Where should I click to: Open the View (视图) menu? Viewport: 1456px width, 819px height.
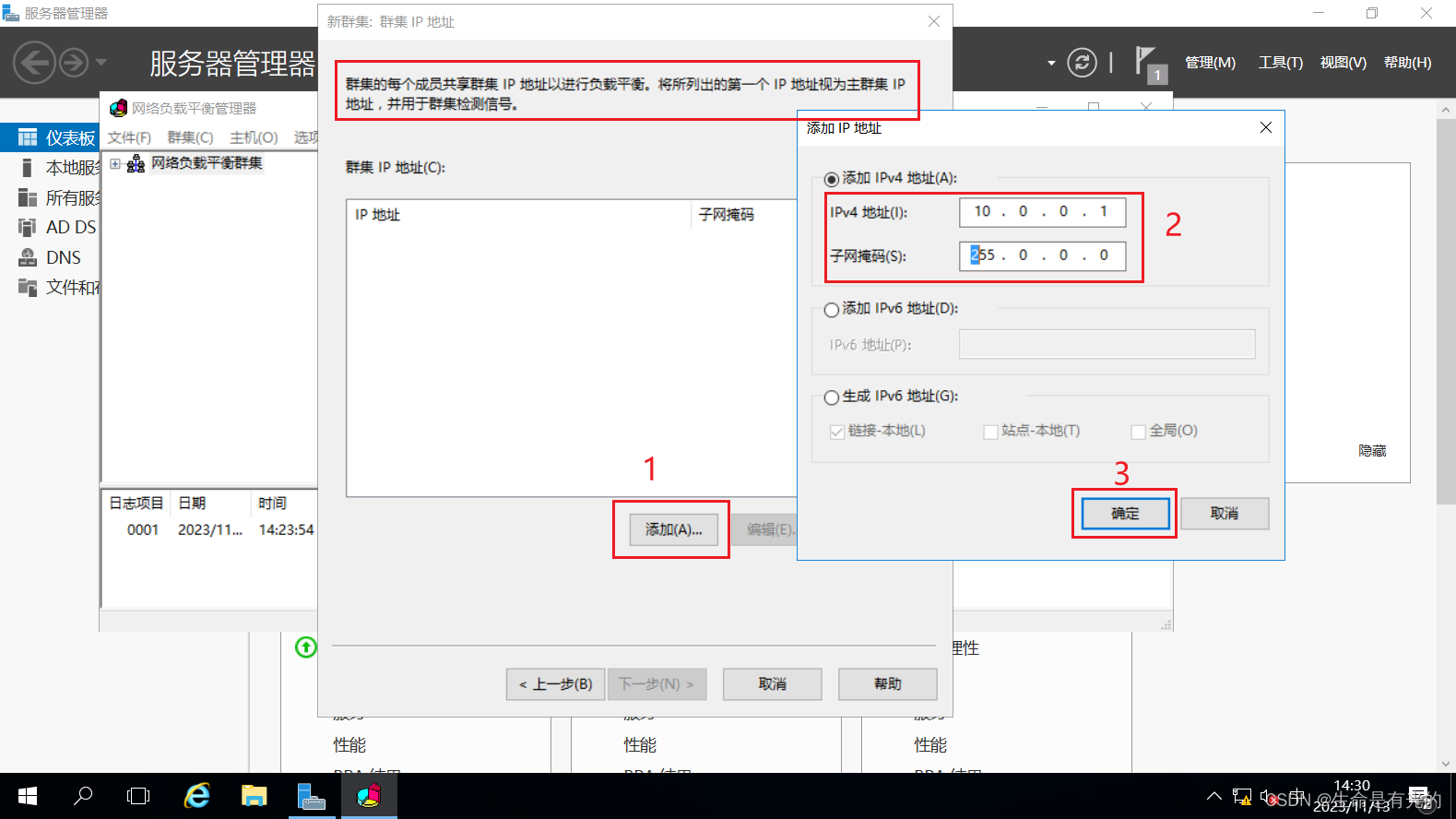click(x=1343, y=63)
